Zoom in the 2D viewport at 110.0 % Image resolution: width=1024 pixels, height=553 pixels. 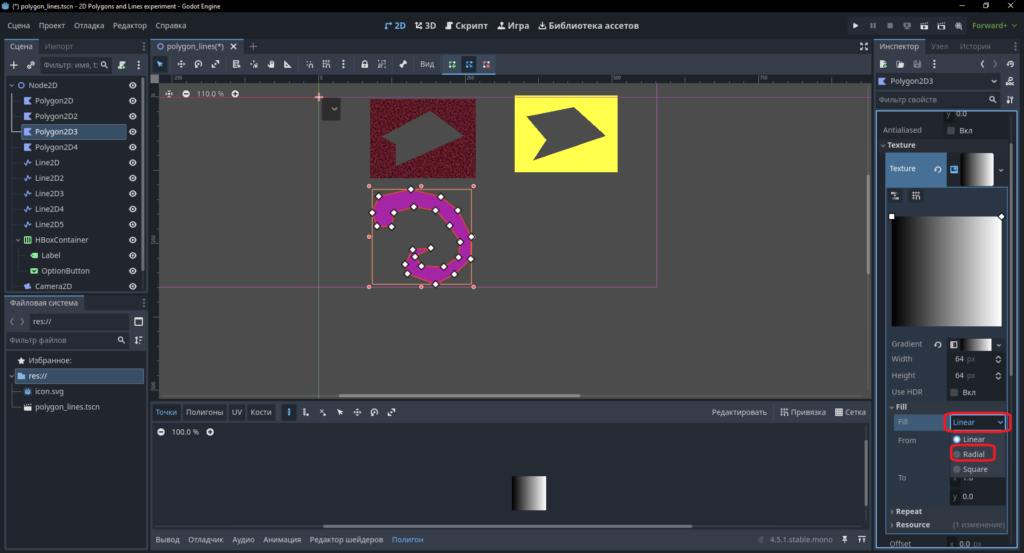pyautogui.click(x=235, y=94)
